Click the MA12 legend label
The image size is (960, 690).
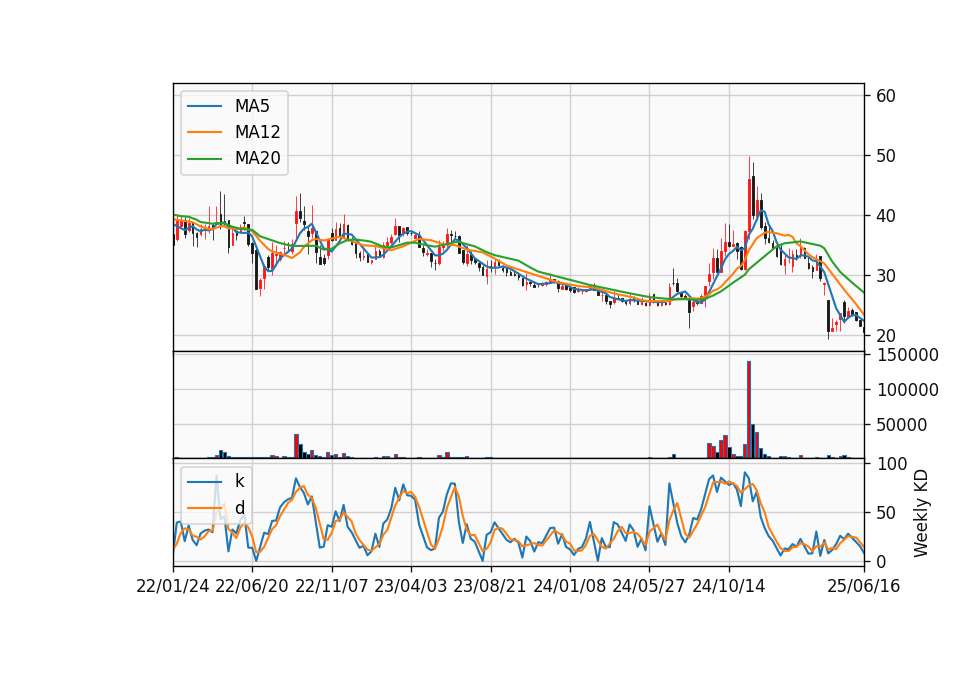click(x=257, y=132)
